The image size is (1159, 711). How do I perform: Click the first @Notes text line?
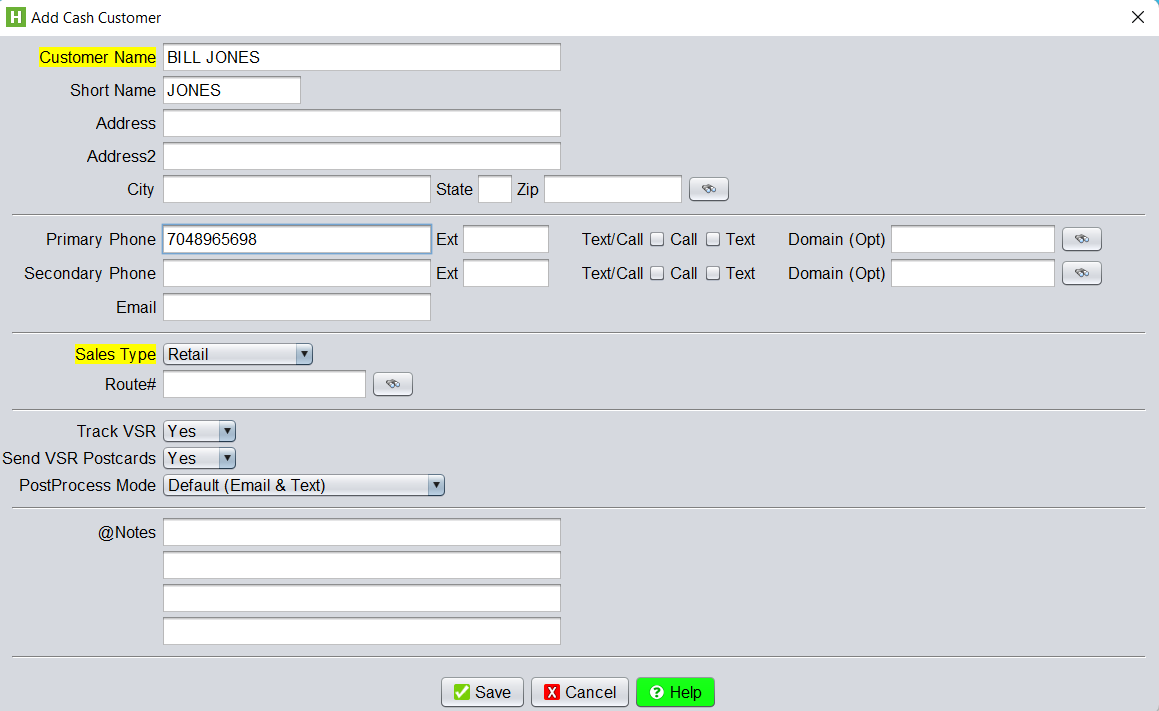[x=361, y=532]
